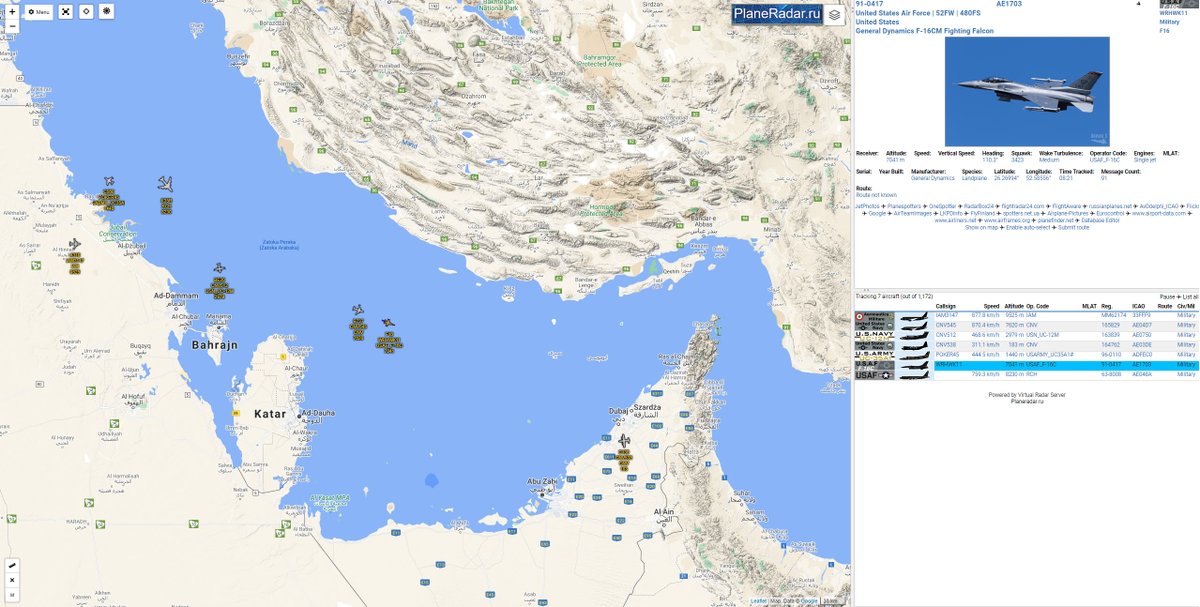Select the CNV538 row callsign
Screen dimensions: 1200x607
946,345
